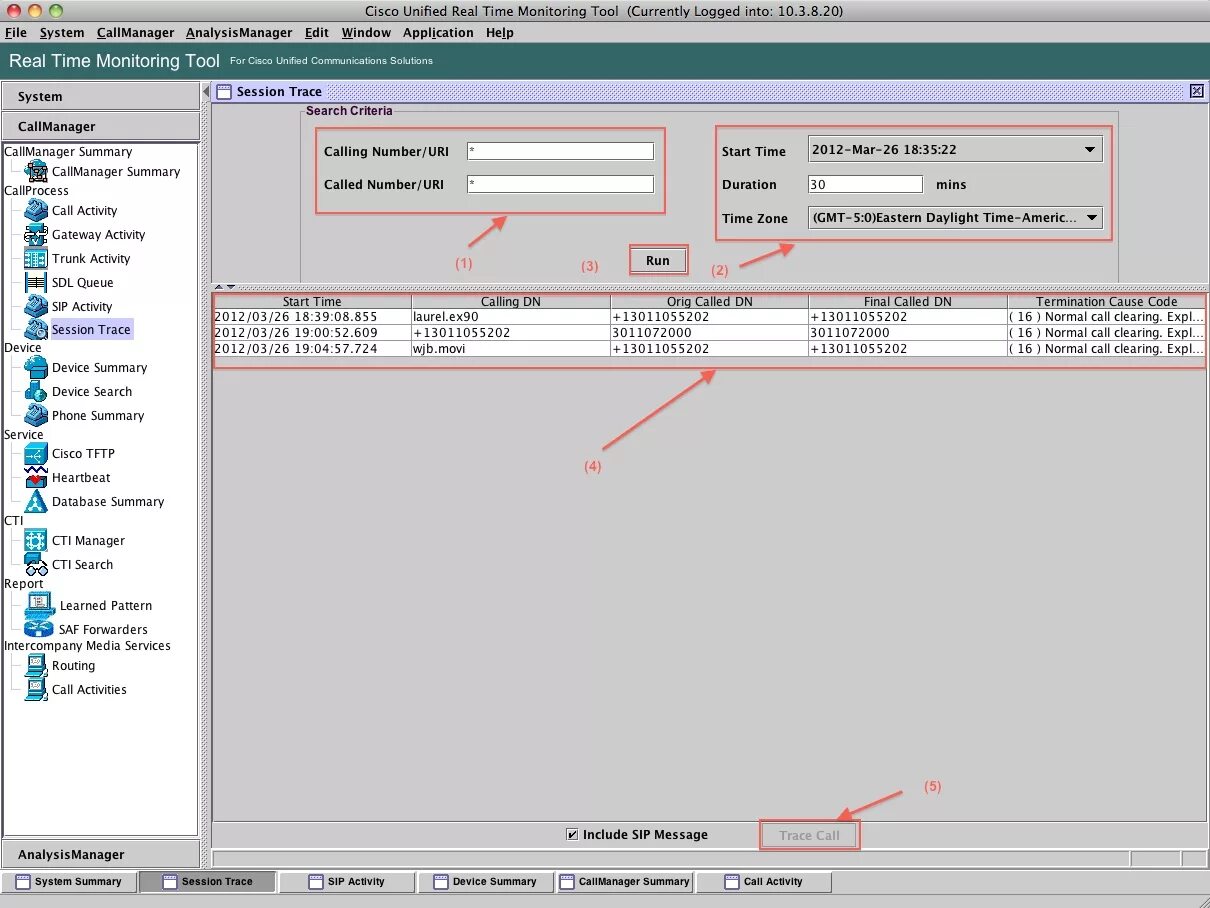Open the Application menu

pos(438,32)
